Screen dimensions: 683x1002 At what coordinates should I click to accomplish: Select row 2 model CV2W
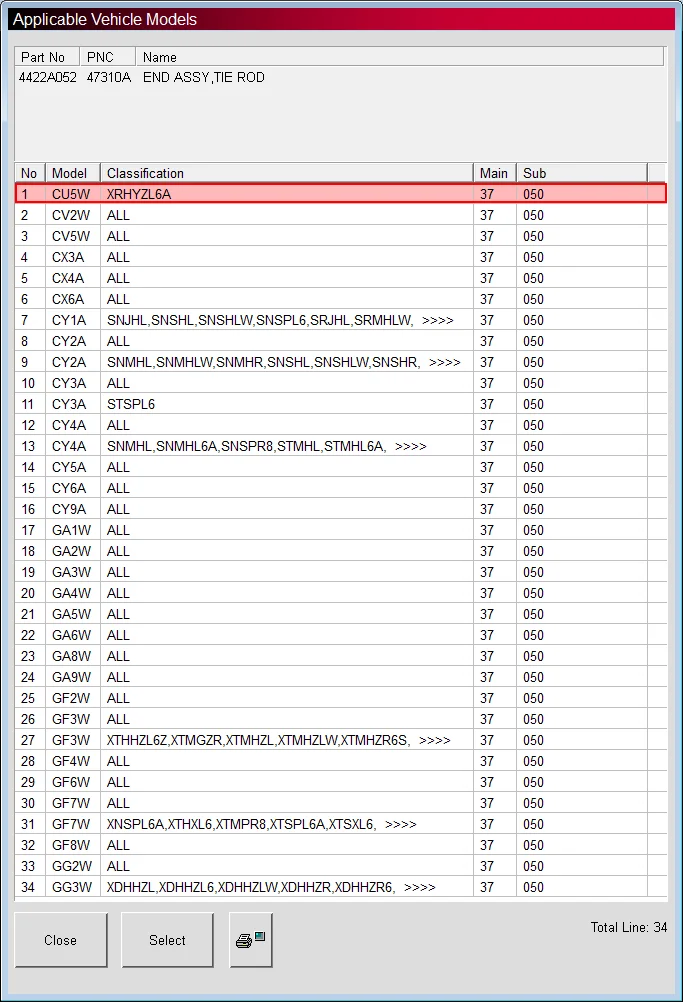[x=71, y=215]
